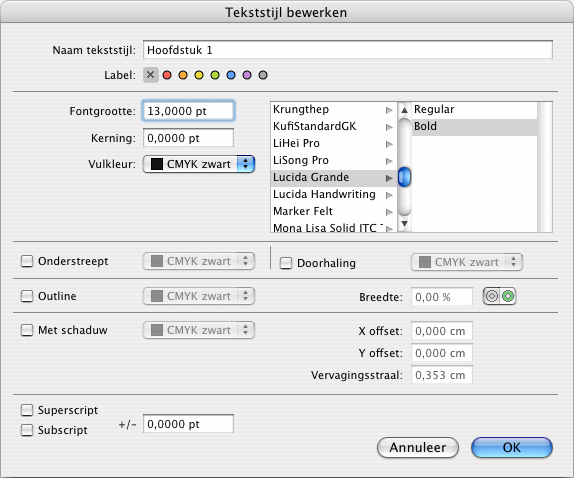Click the green outline position icon

[508, 296]
